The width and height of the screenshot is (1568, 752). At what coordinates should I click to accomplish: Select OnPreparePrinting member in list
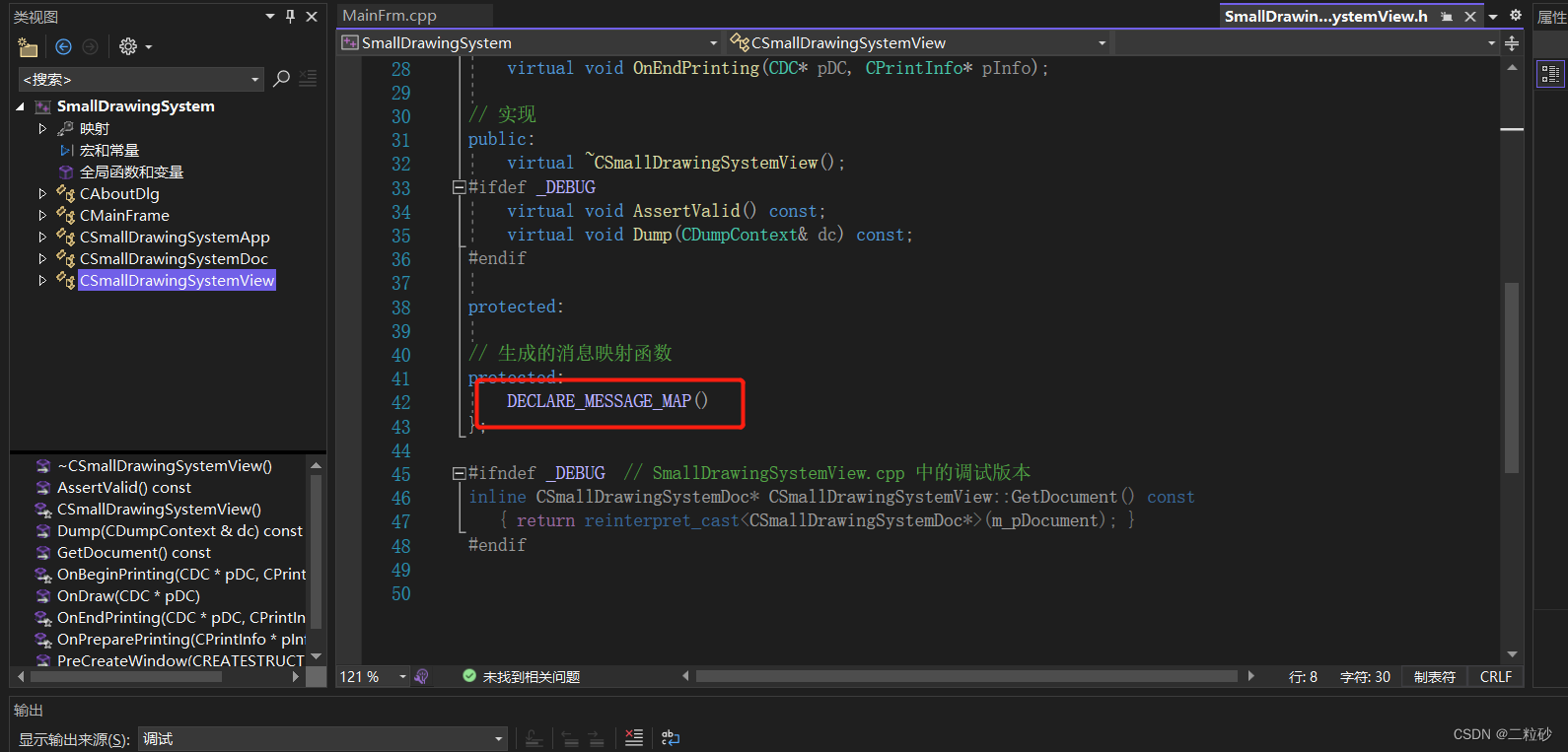click(x=181, y=639)
